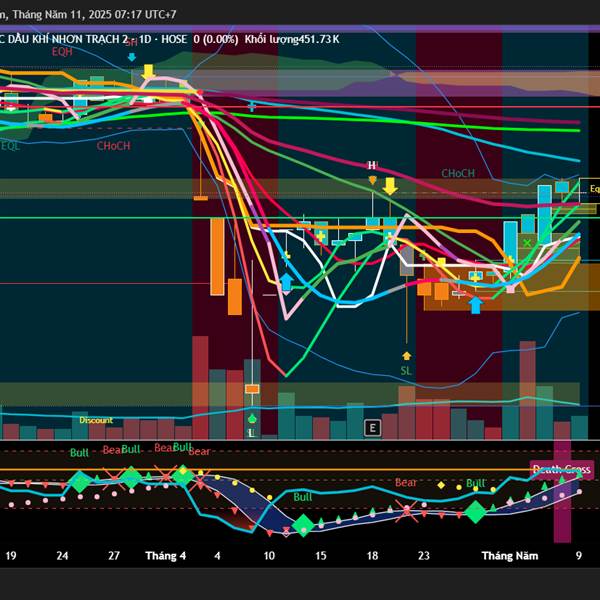Click the red X below right Bear label
The image size is (600, 600).
[x=406, y=513]
